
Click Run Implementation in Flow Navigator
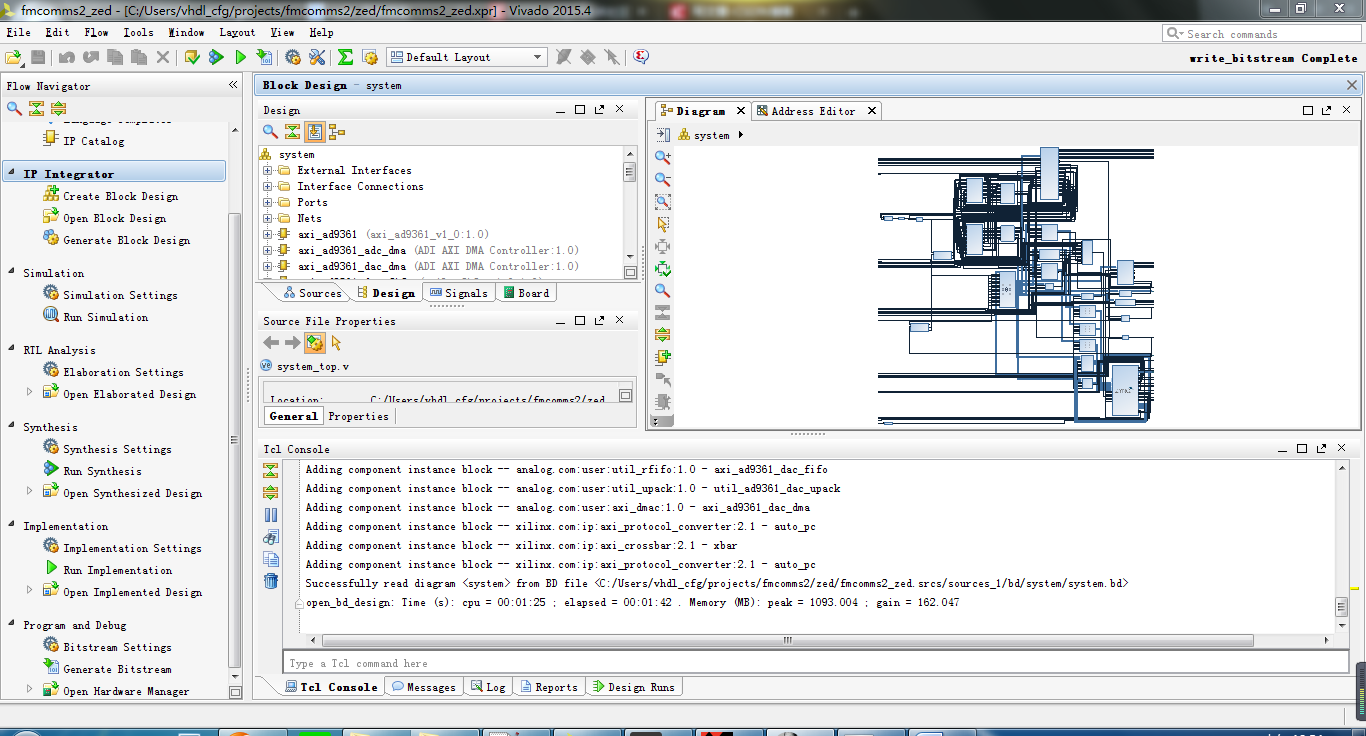pos(117,570)
